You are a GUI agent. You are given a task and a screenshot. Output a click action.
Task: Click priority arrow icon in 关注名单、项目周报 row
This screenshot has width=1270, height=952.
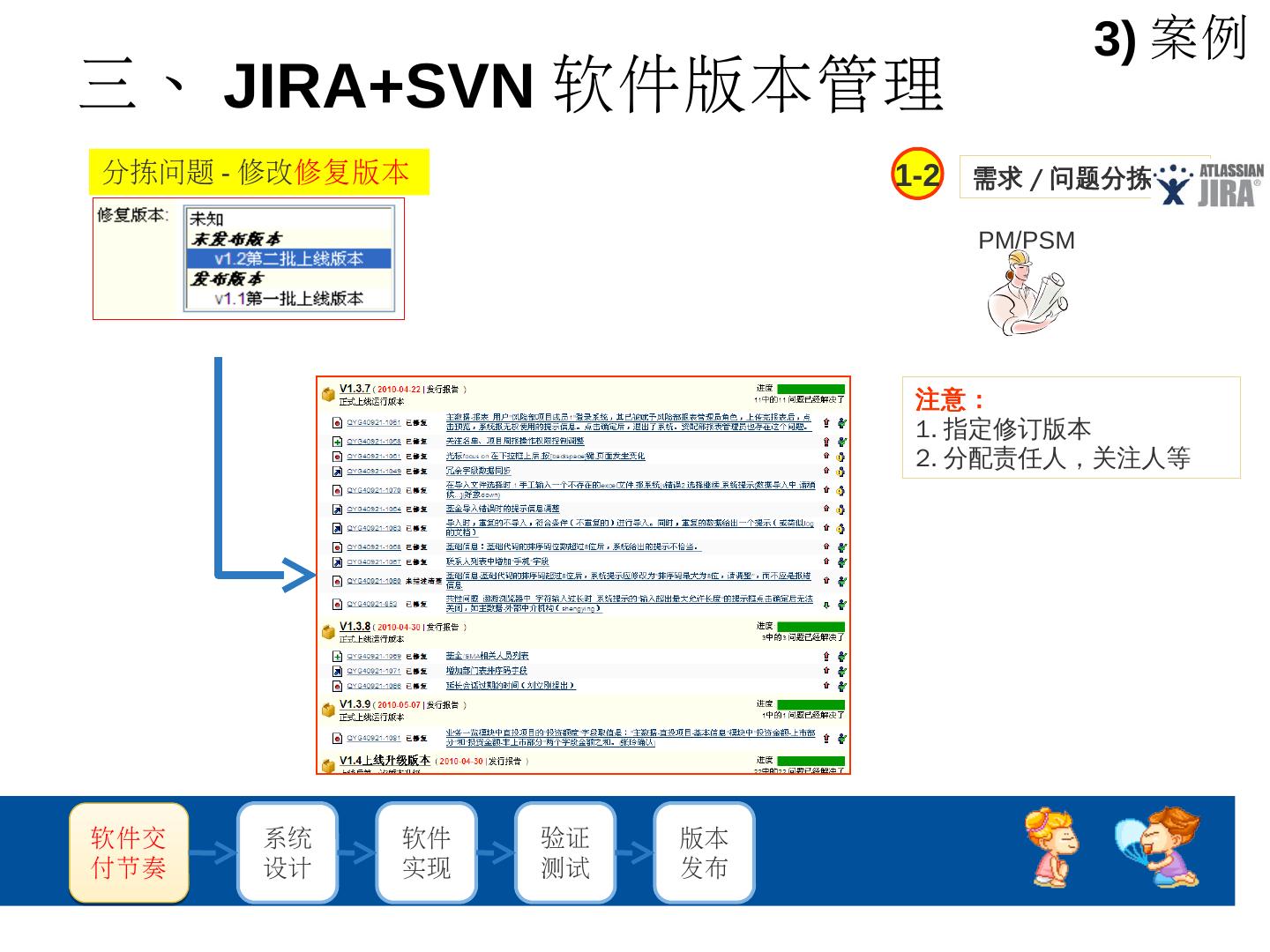826,442
